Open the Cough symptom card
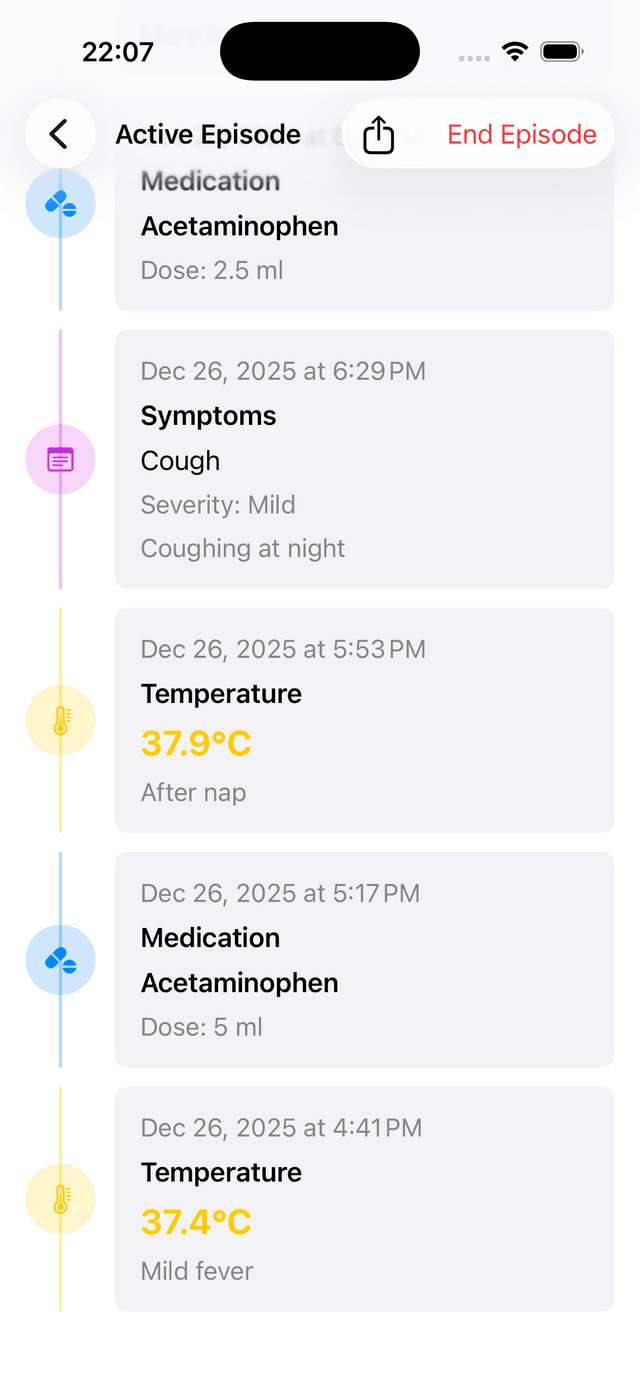 (364, 459)
